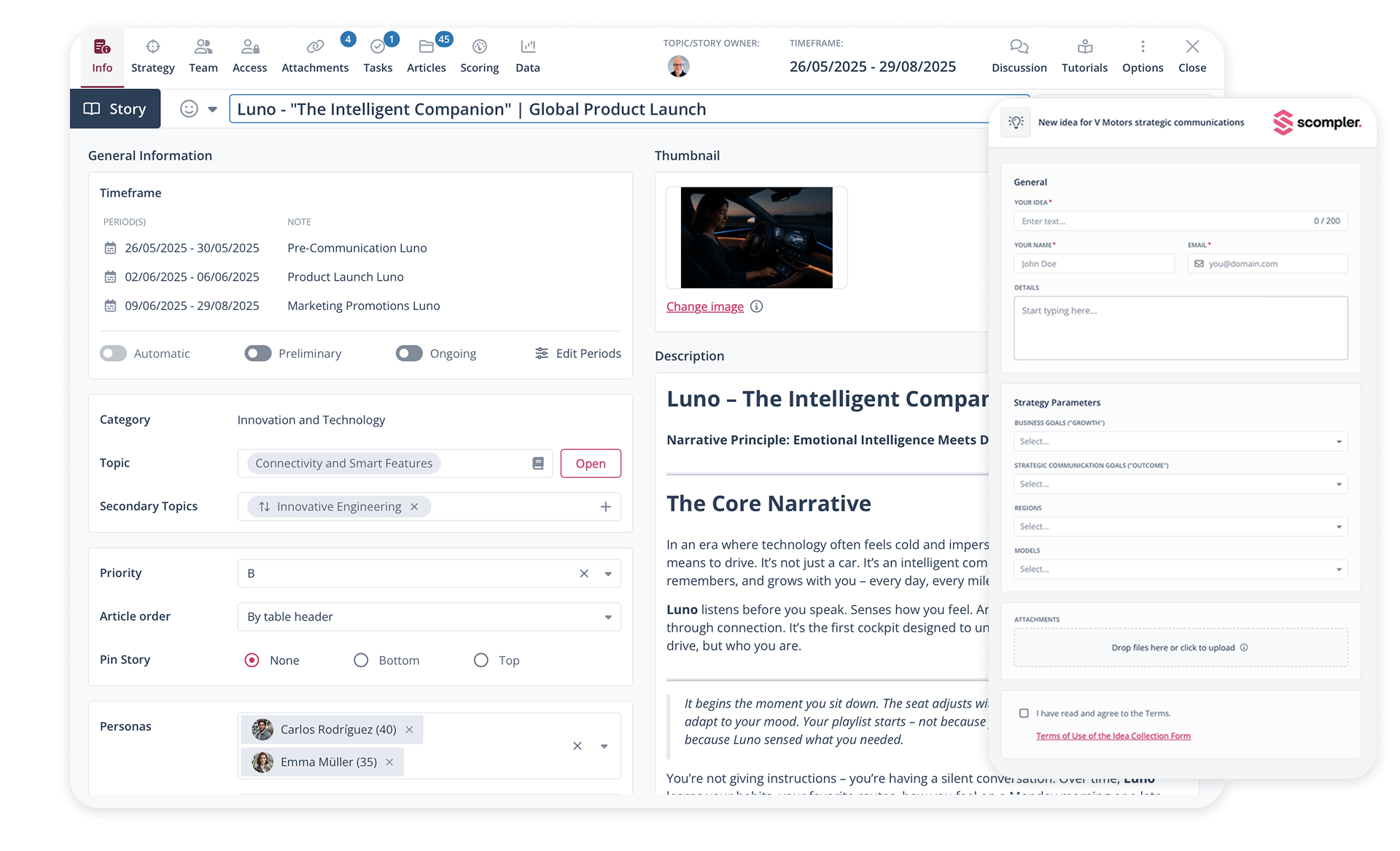The image size is (1400, 851).
Task: Open Attachments showing 4 items
Action: click(x=315, y=55)
